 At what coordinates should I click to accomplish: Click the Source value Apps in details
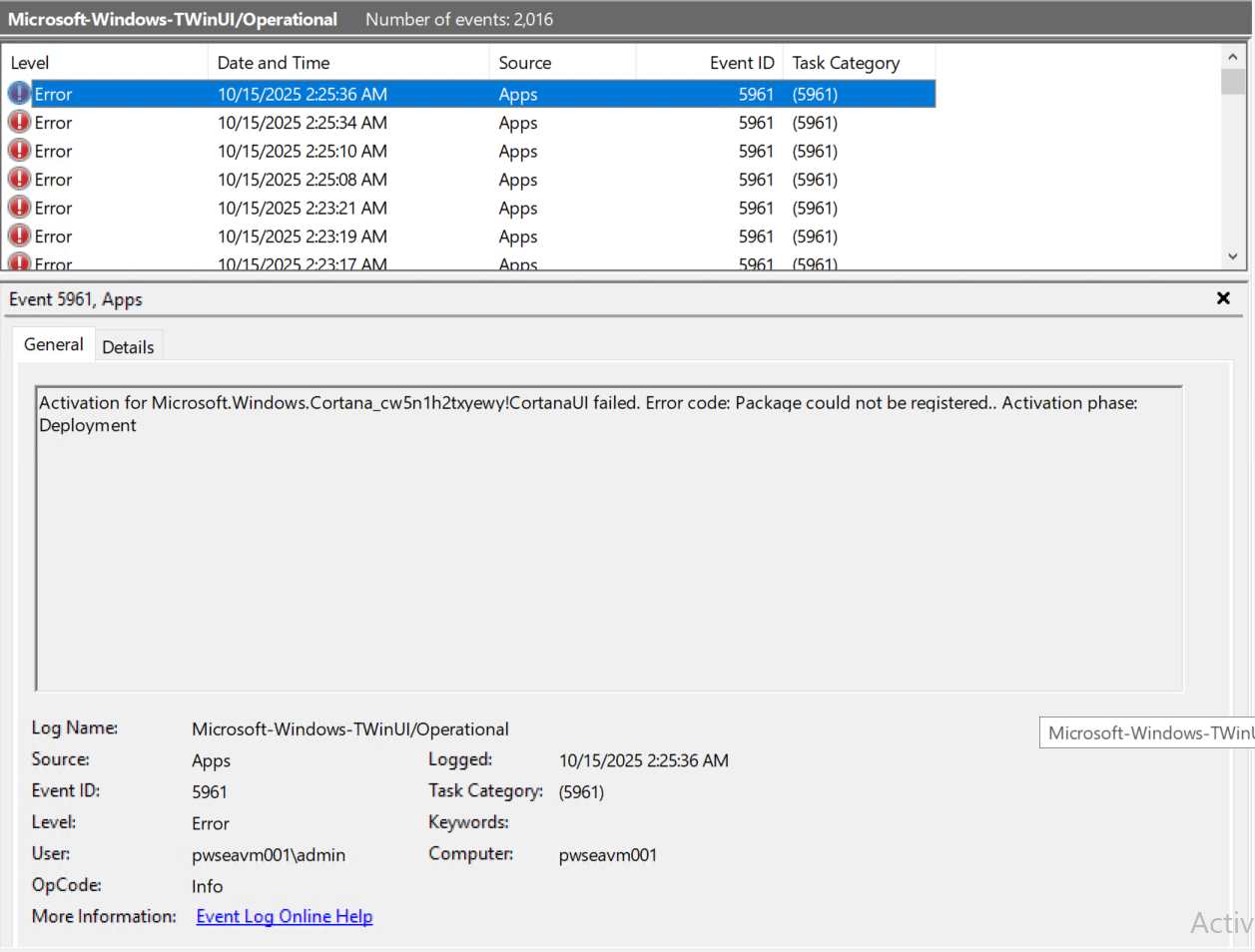tap(211, 760)
